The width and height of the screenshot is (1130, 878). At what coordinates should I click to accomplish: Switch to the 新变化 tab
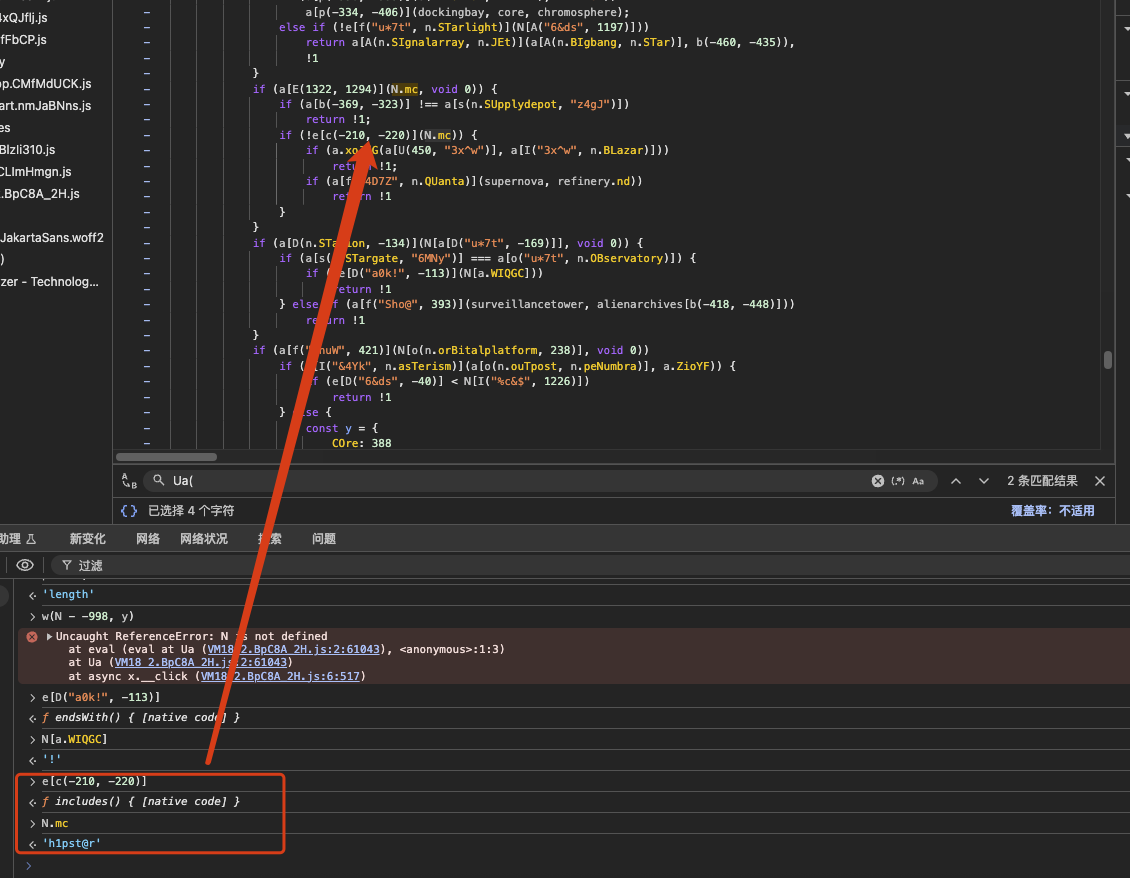[88, 539]
